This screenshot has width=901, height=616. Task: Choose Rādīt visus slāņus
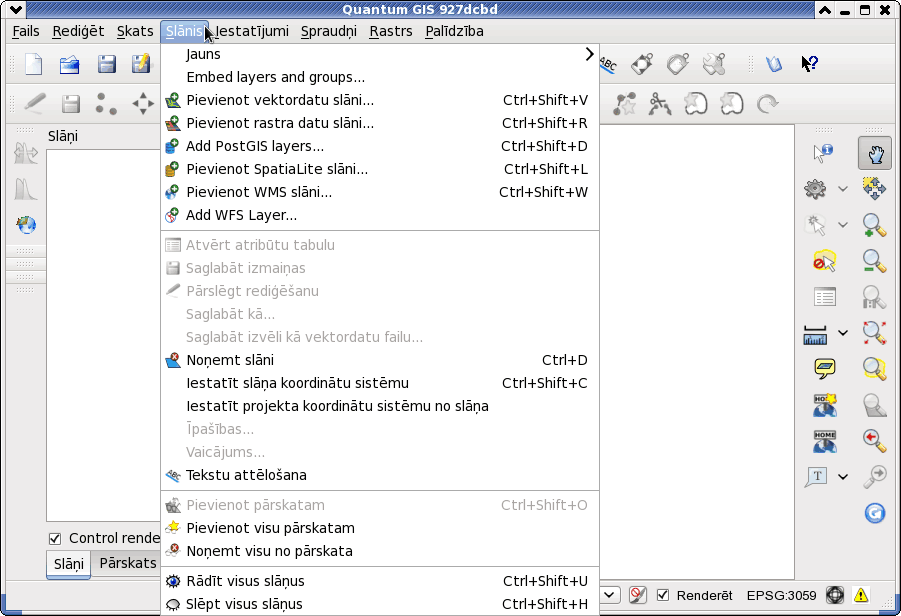pos(380,581)
